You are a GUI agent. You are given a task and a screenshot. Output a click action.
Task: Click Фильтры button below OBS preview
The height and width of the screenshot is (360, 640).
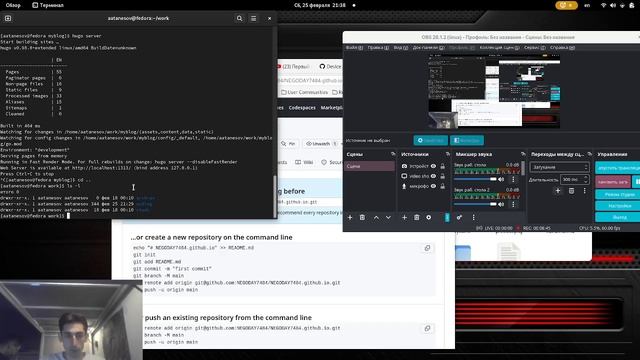pos(467,140)
